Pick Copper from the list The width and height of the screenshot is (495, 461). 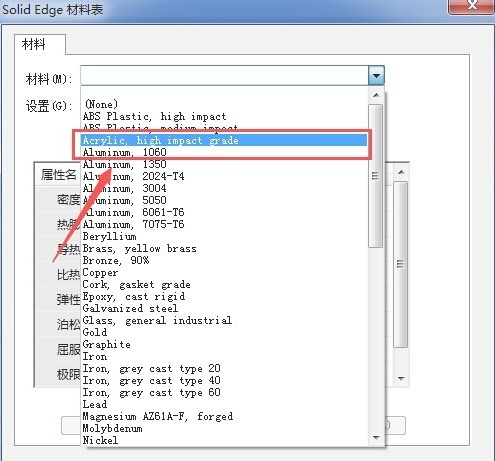pyautogui.click(x=225, y=272)
